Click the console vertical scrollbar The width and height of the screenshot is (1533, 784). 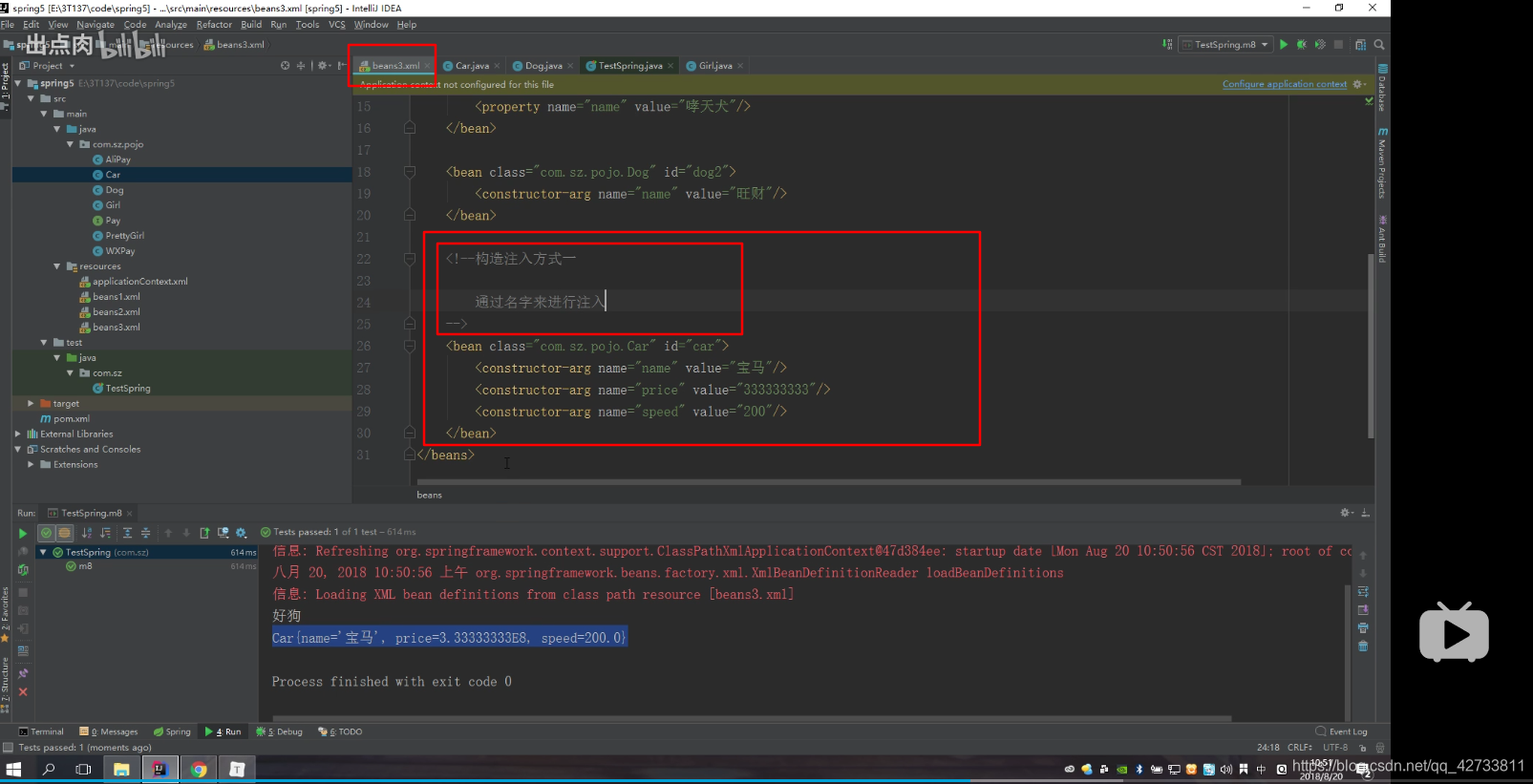(x=1348, y=651)
